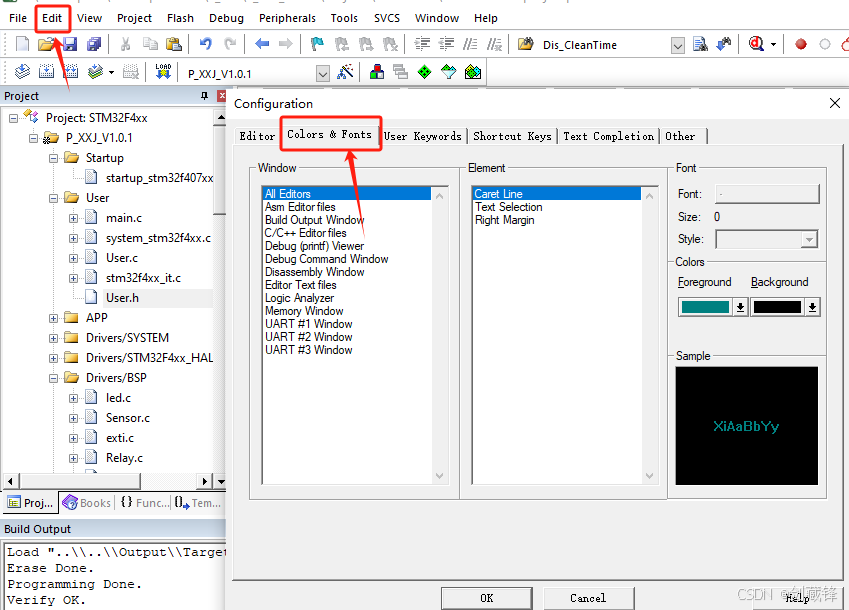Viewport: 849px width, 610px height.
Task: Click OK in Configuration dialog
Action: click(x=486, y=598)
